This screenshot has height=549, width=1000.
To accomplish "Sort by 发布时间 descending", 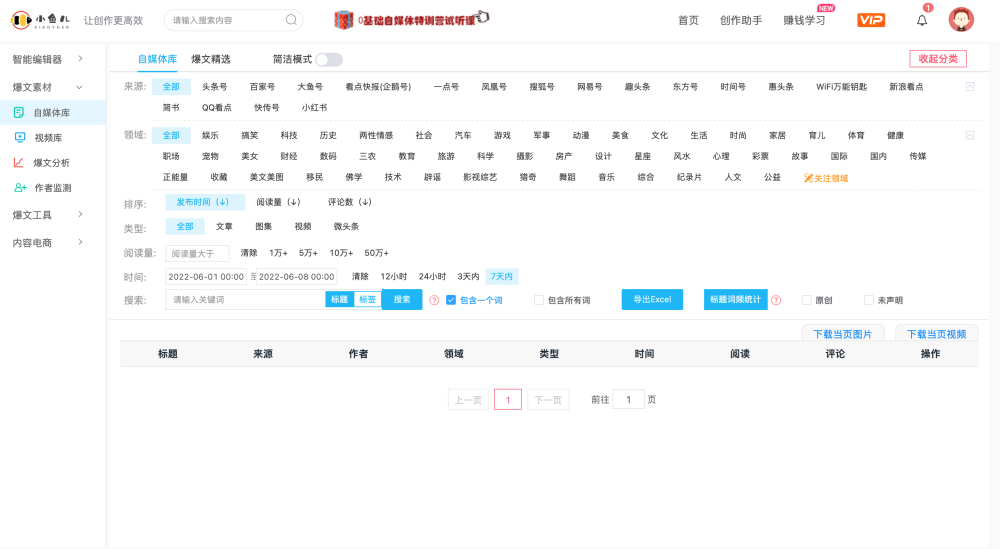I will click(x=203, y=202).
